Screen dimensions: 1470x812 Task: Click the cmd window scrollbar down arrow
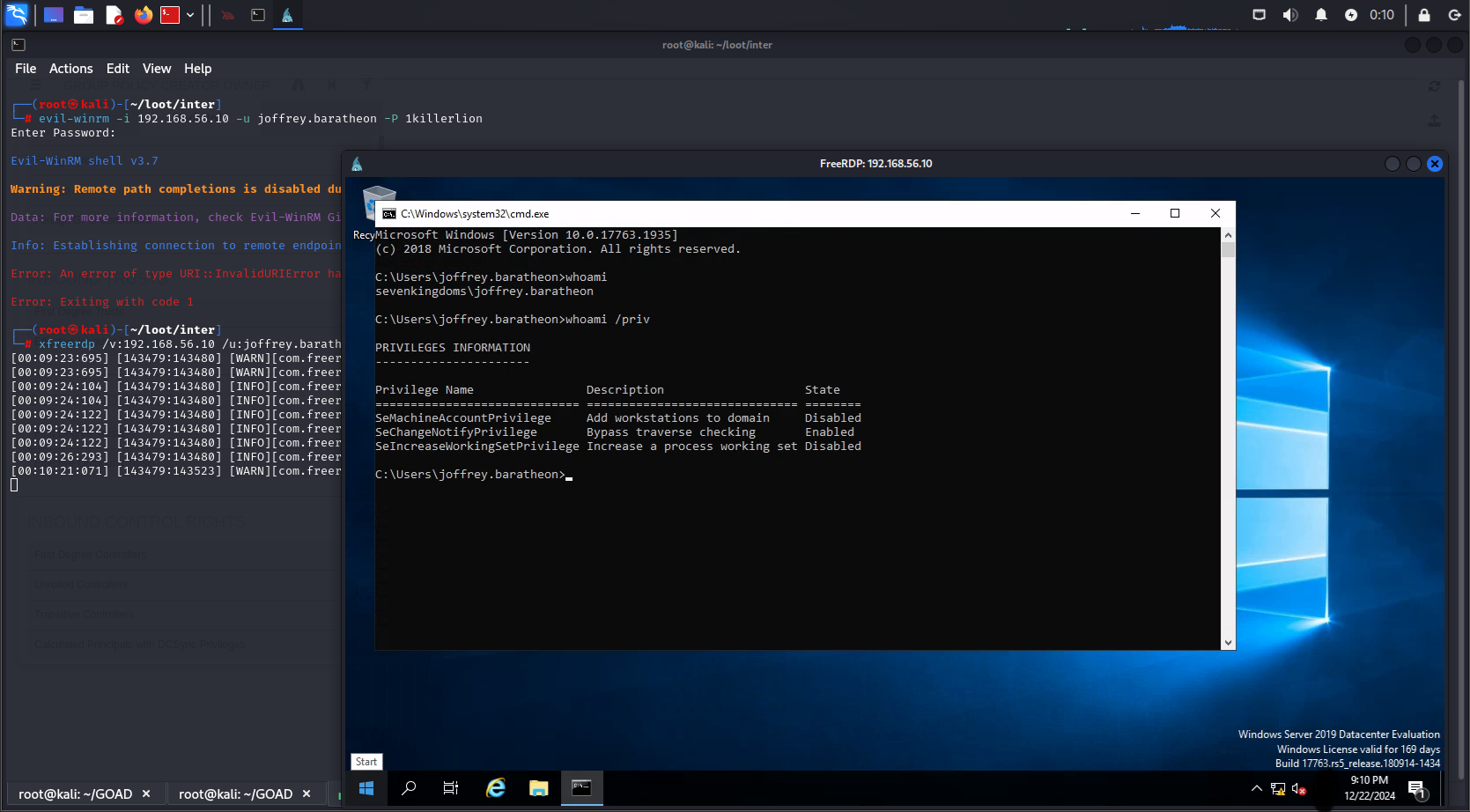(x=1228, y=643)
